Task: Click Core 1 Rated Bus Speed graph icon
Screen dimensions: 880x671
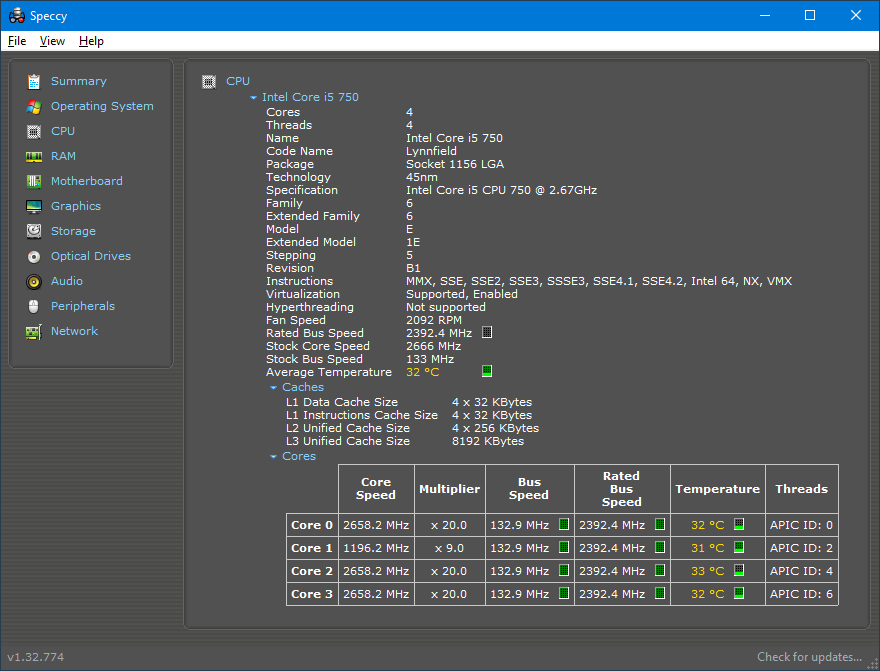Action: click(x=660, y=547)
